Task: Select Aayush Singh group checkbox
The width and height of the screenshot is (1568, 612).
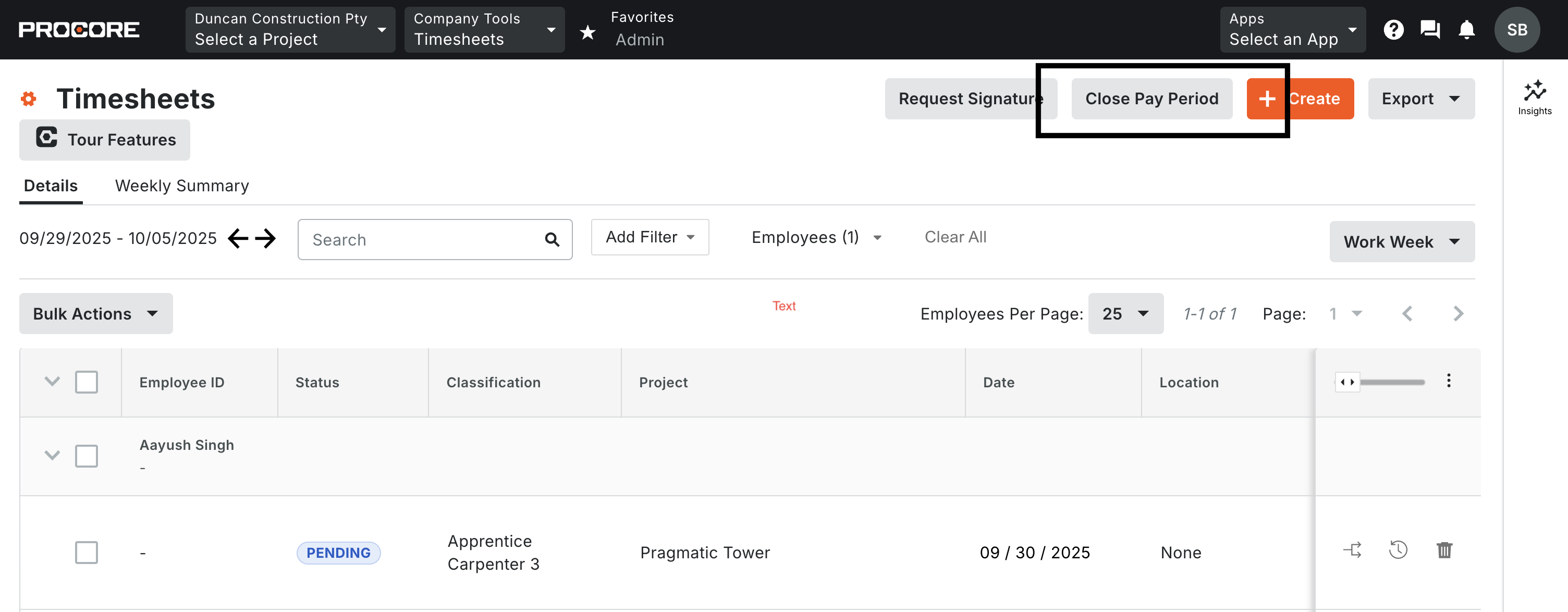Action: 87,456
